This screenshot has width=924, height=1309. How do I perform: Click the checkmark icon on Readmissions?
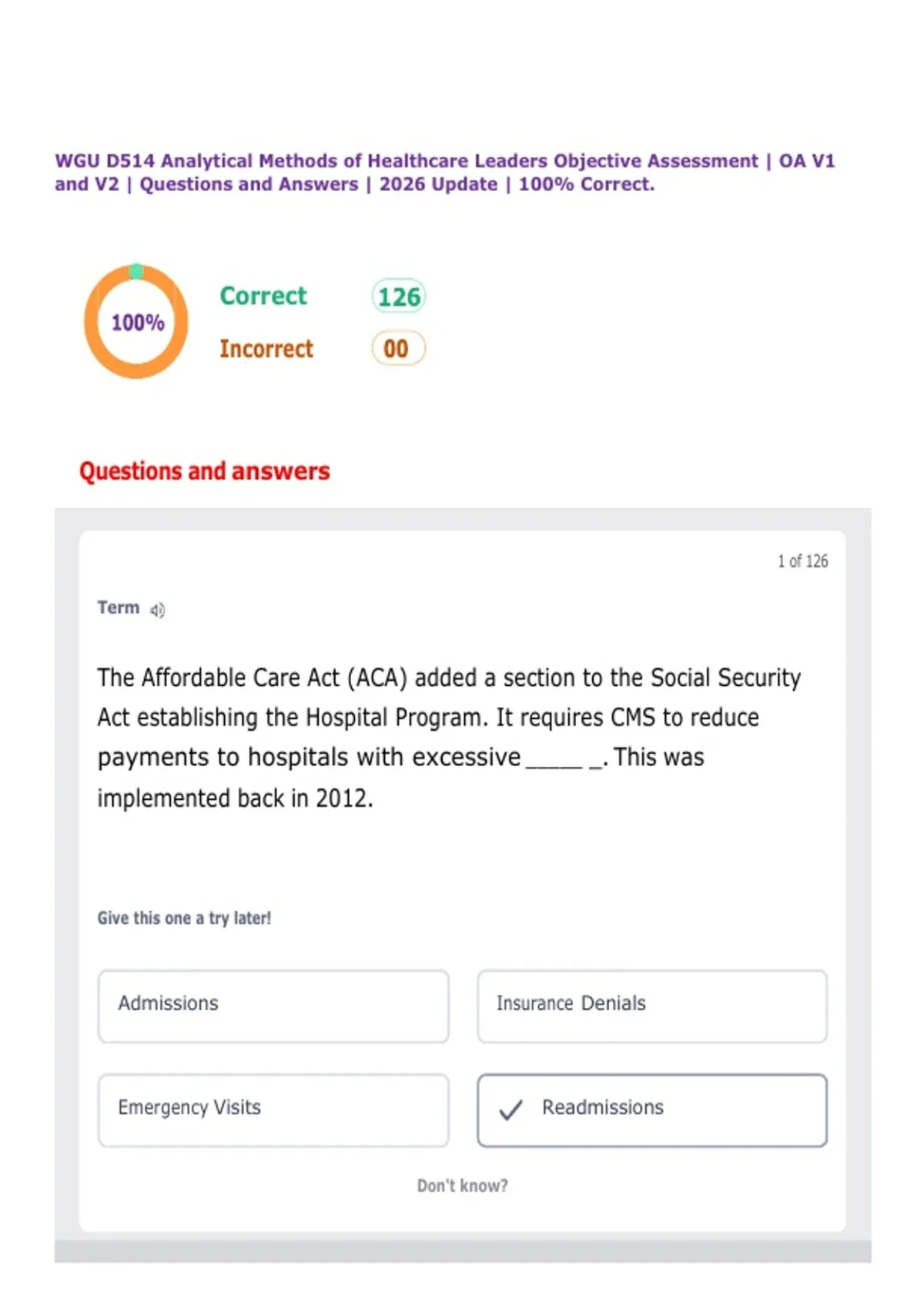[511, 1110]
